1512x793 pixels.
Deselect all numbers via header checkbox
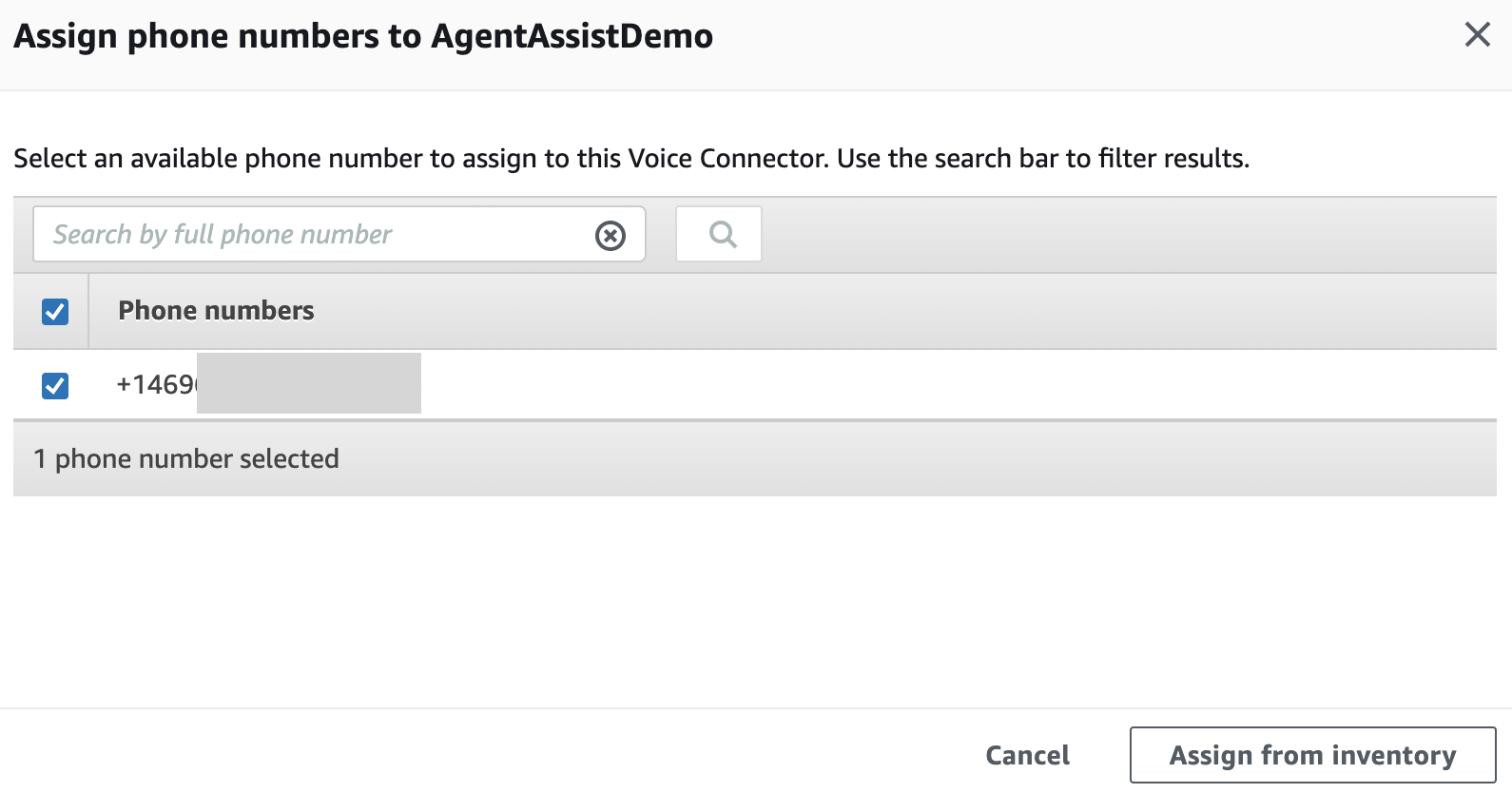pos(55,311)
